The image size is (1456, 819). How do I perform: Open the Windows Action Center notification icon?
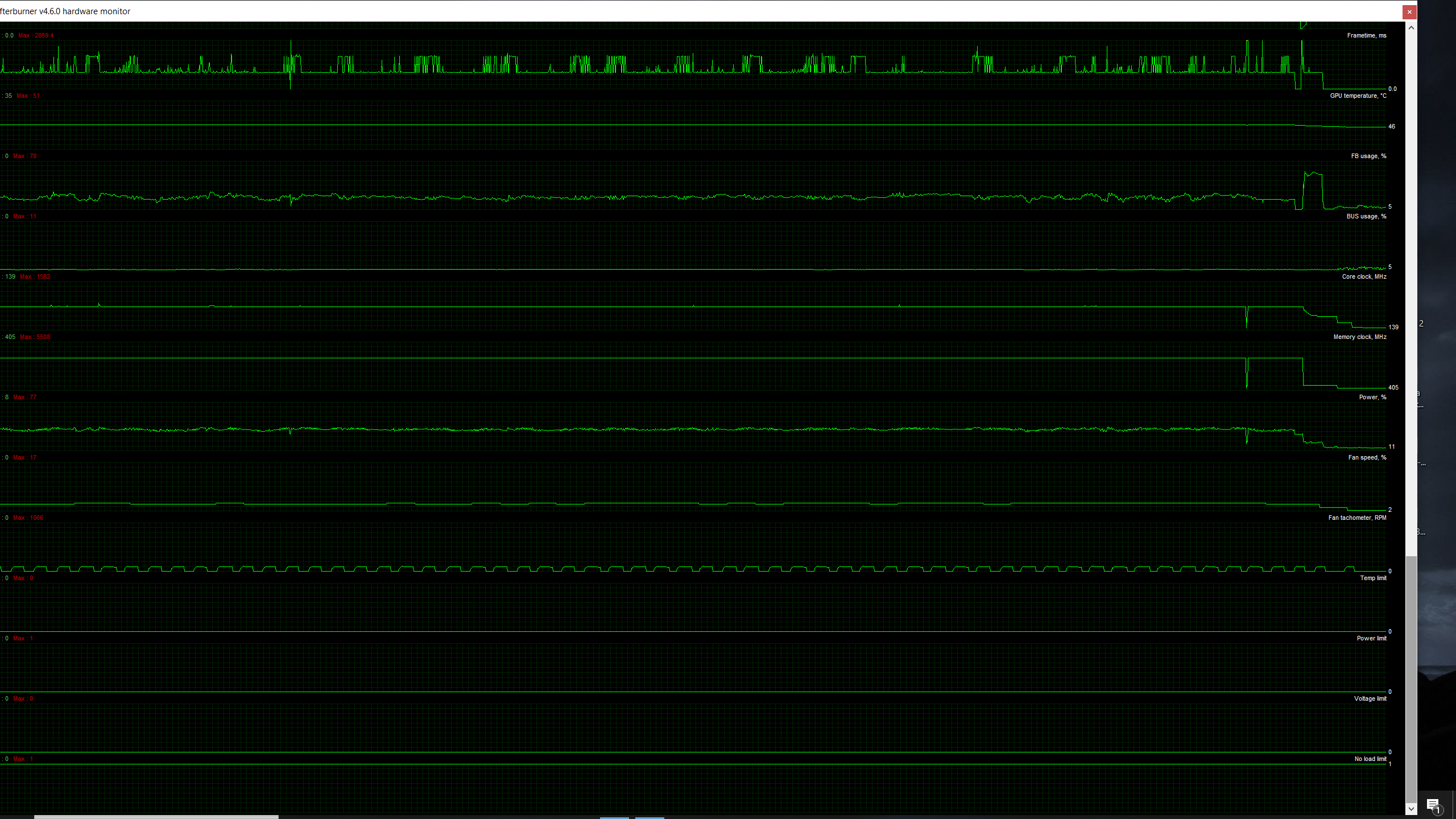tap(1433, 805)
